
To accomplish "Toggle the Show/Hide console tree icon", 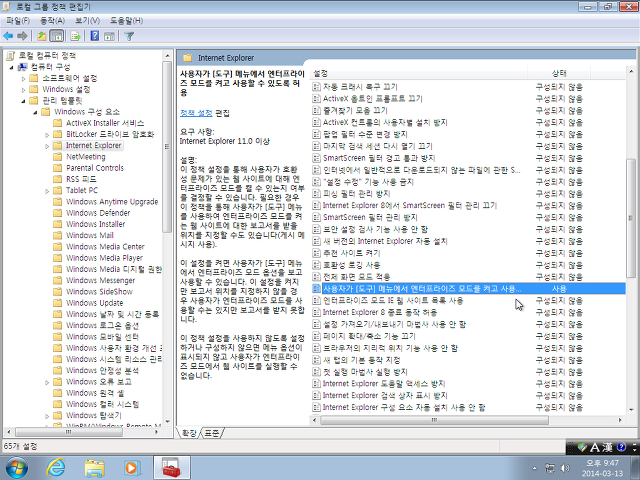I will point(56,36).
